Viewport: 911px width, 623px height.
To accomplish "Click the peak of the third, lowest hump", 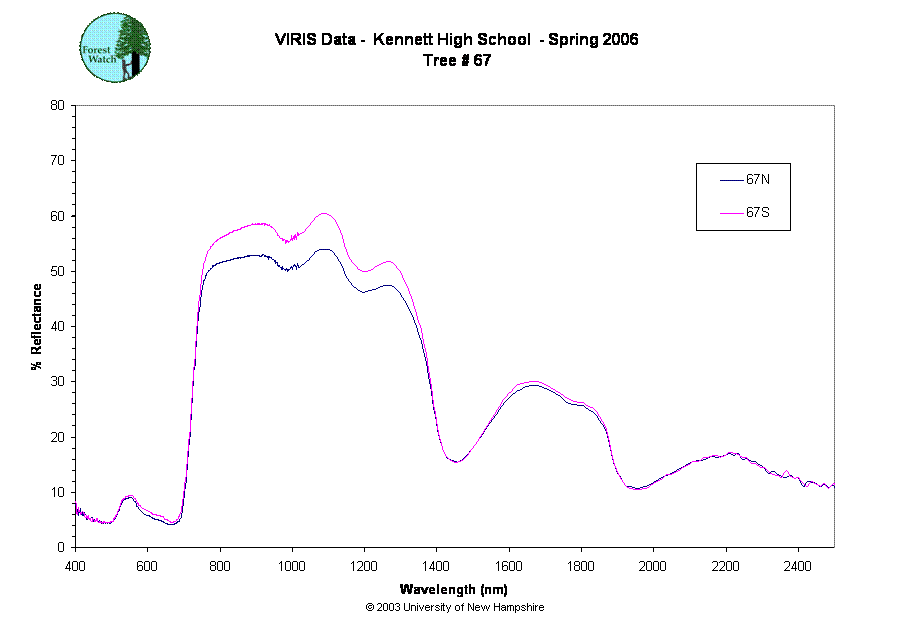I will (x=731, y=453).
